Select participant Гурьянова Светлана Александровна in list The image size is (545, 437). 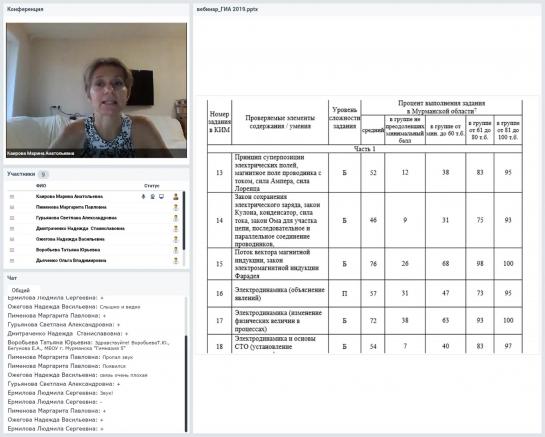coord(76,218)
